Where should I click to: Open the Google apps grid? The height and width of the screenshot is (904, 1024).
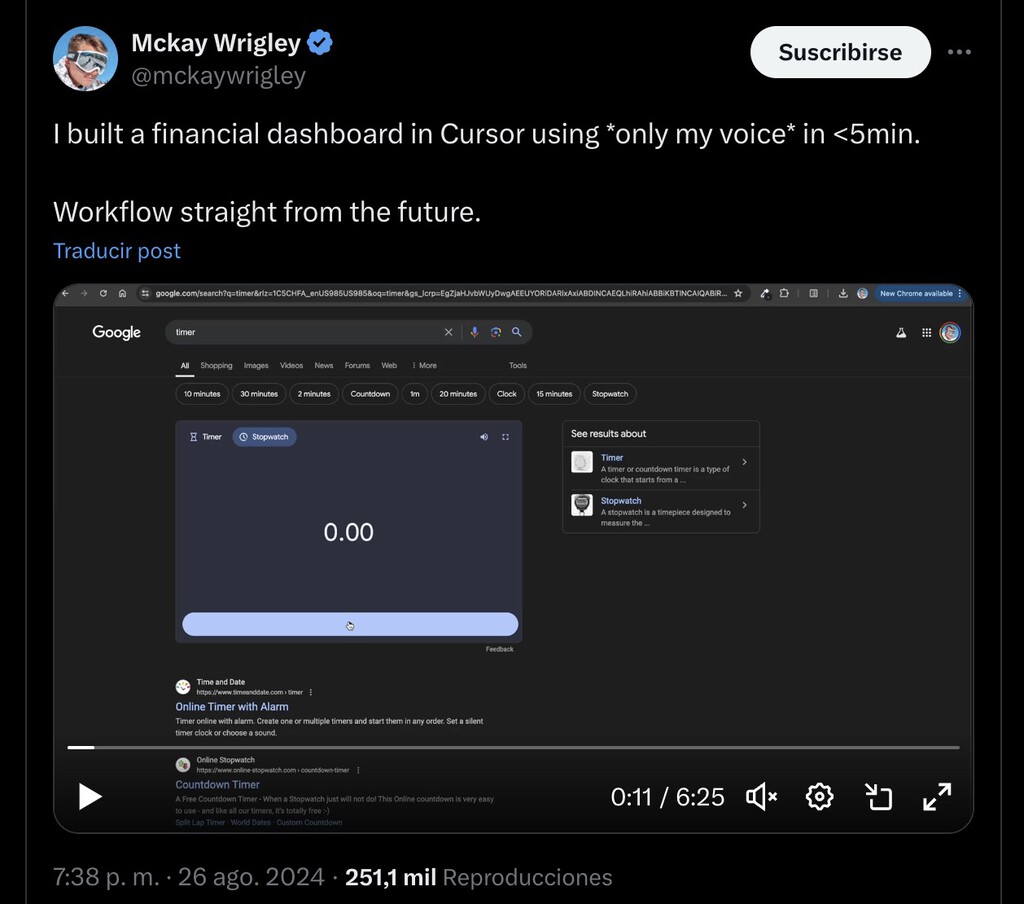[927, 332]
